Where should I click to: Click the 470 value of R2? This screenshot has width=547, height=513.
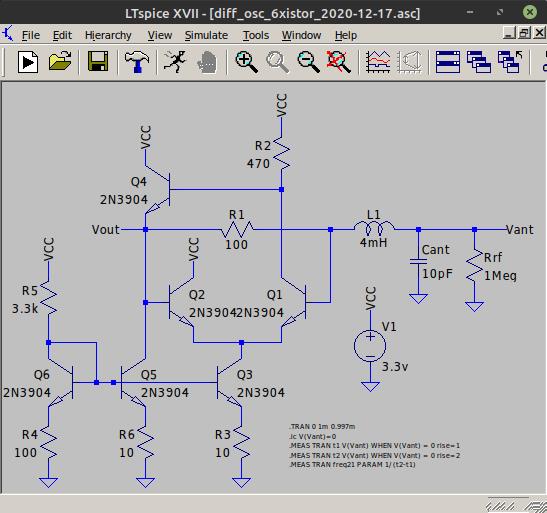tap(258, 164)
